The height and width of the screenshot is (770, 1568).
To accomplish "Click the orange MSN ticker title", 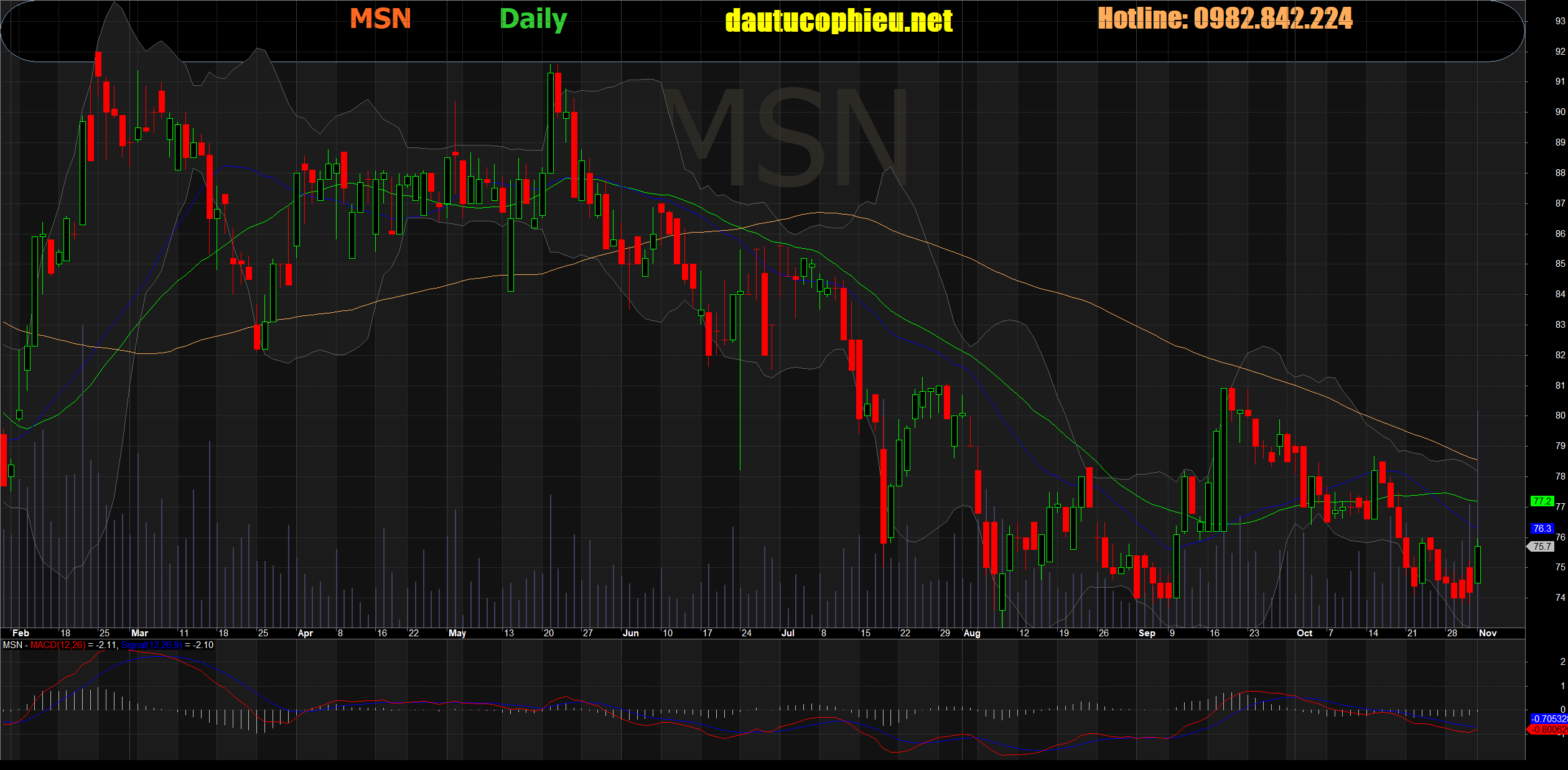I will (x=380, y=19).
